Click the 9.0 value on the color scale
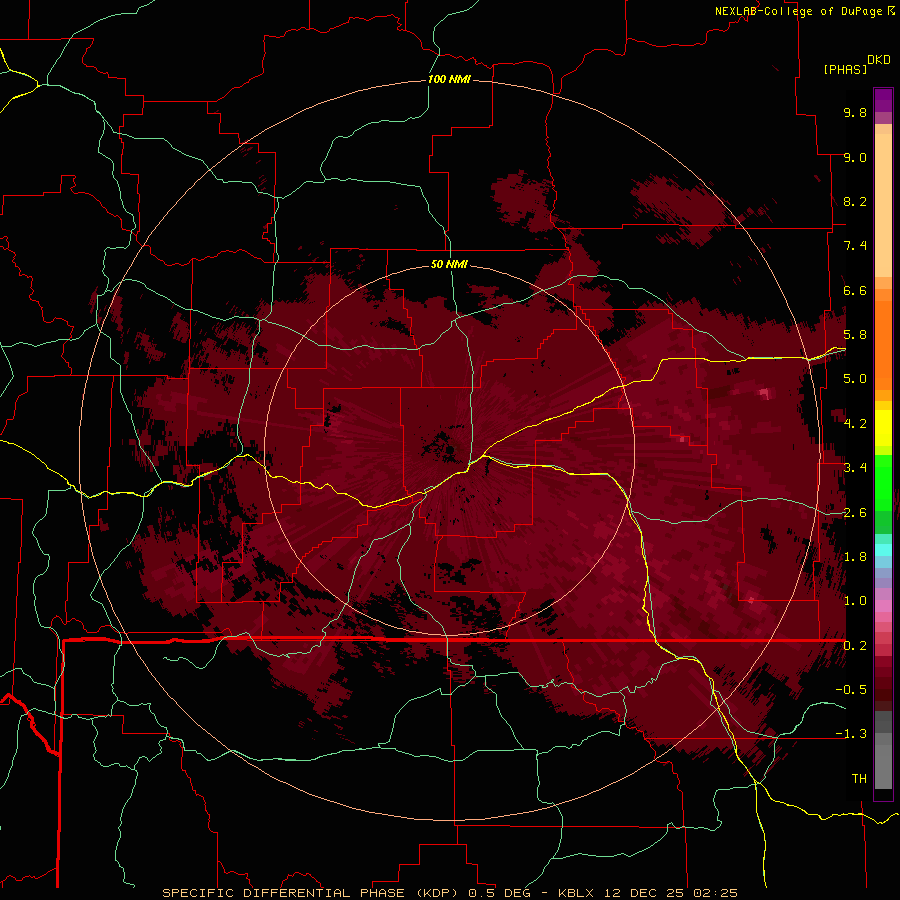This screenshot has height=900, width=900. pos(855,157)
